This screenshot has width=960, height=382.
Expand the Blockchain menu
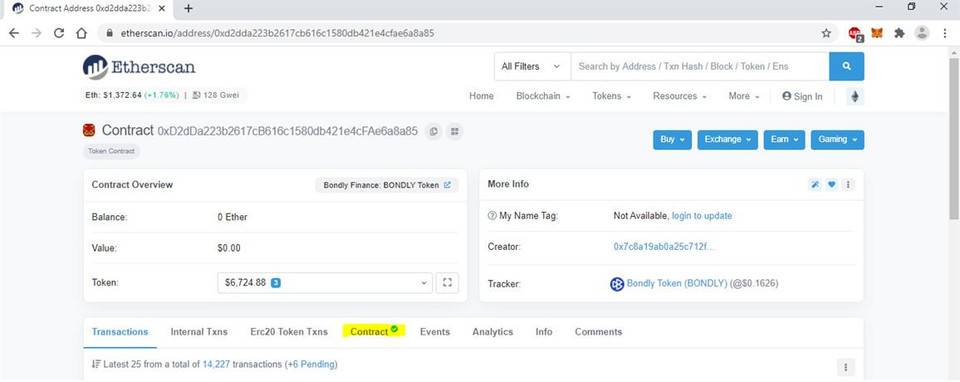[543, 96]
